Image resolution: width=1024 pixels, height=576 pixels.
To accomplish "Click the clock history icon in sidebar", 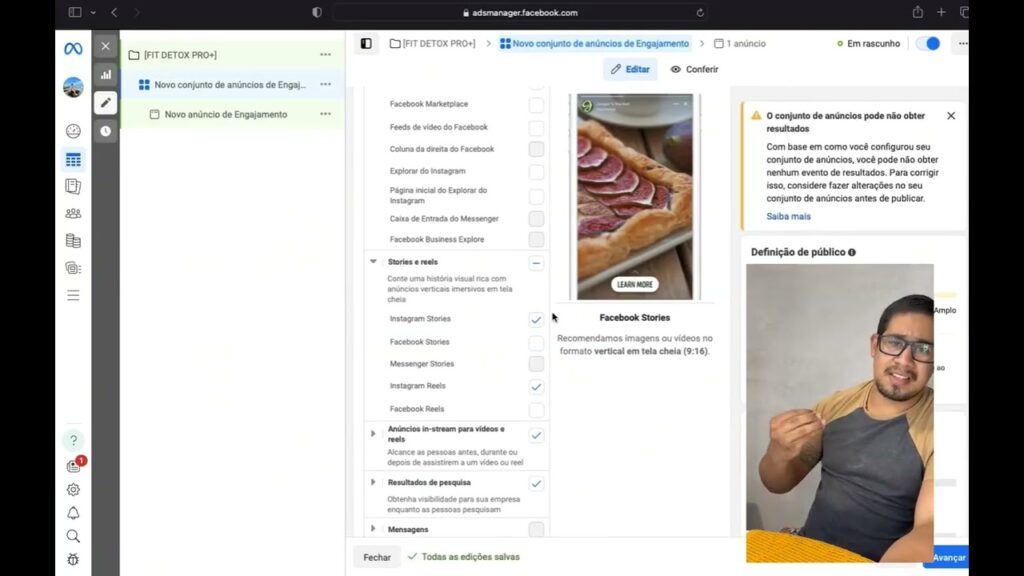I will [105, 131].
